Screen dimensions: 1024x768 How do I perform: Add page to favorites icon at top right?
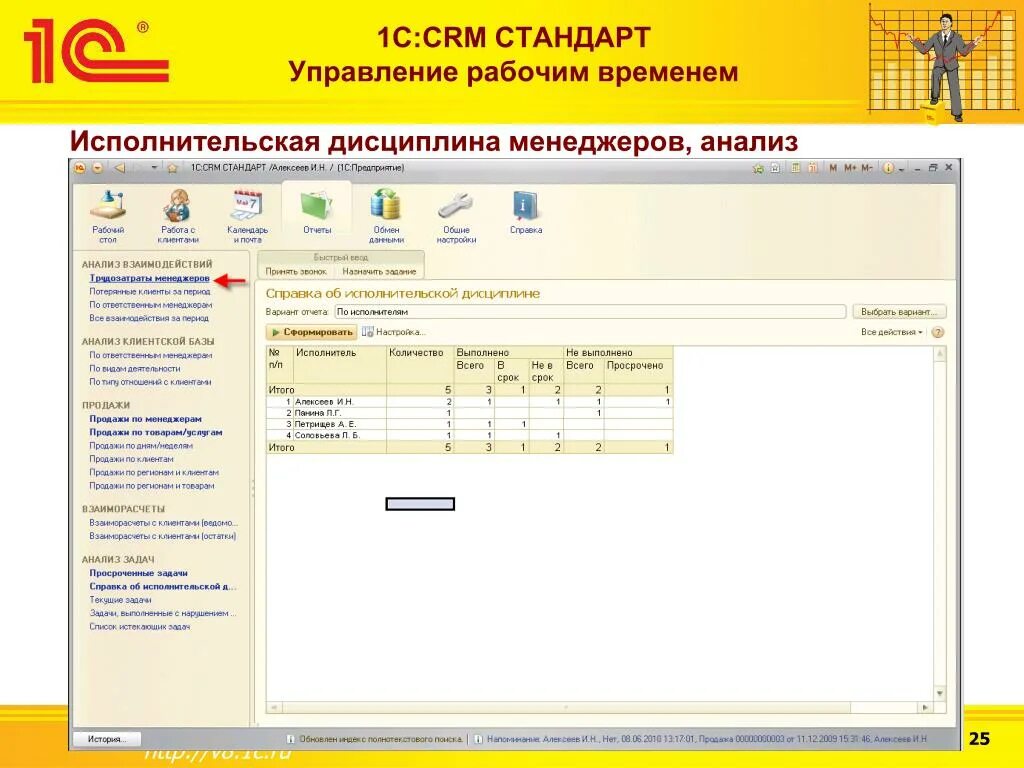click(758, 168)
